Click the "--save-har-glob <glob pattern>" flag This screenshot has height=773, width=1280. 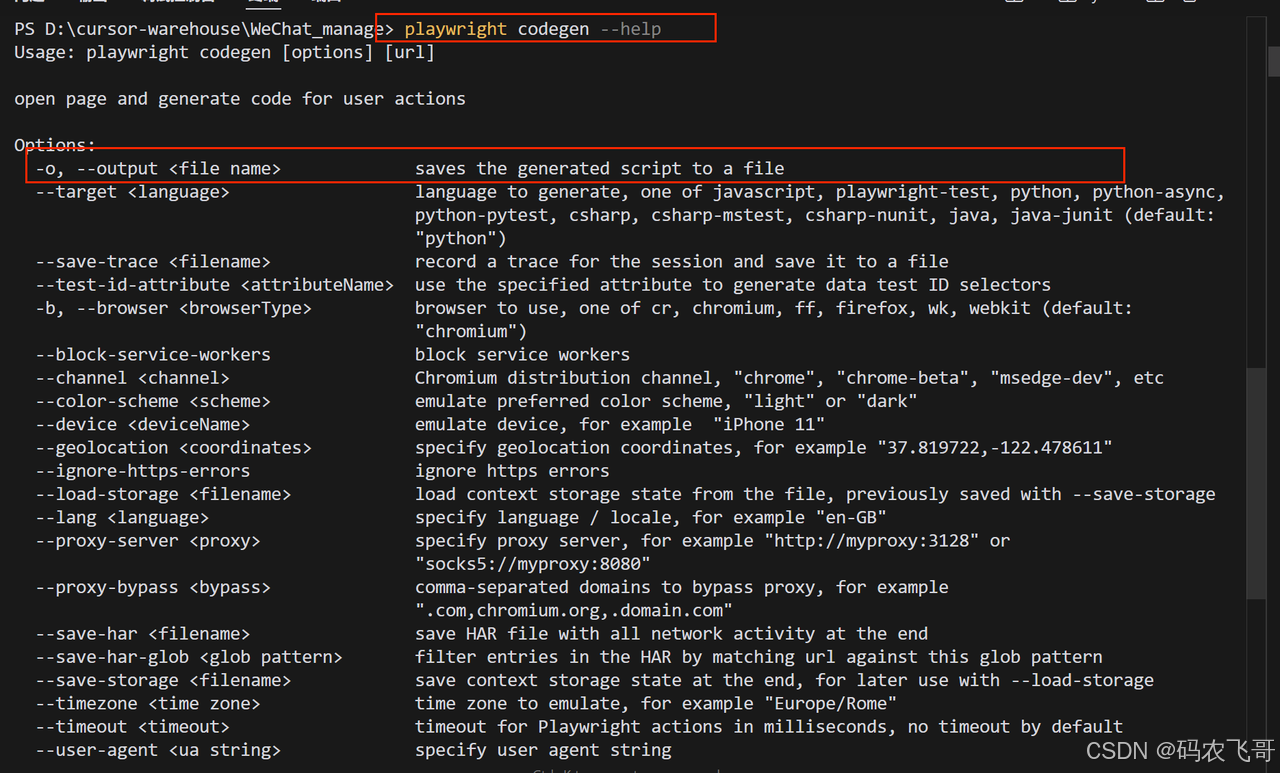[x=189, y=657]
